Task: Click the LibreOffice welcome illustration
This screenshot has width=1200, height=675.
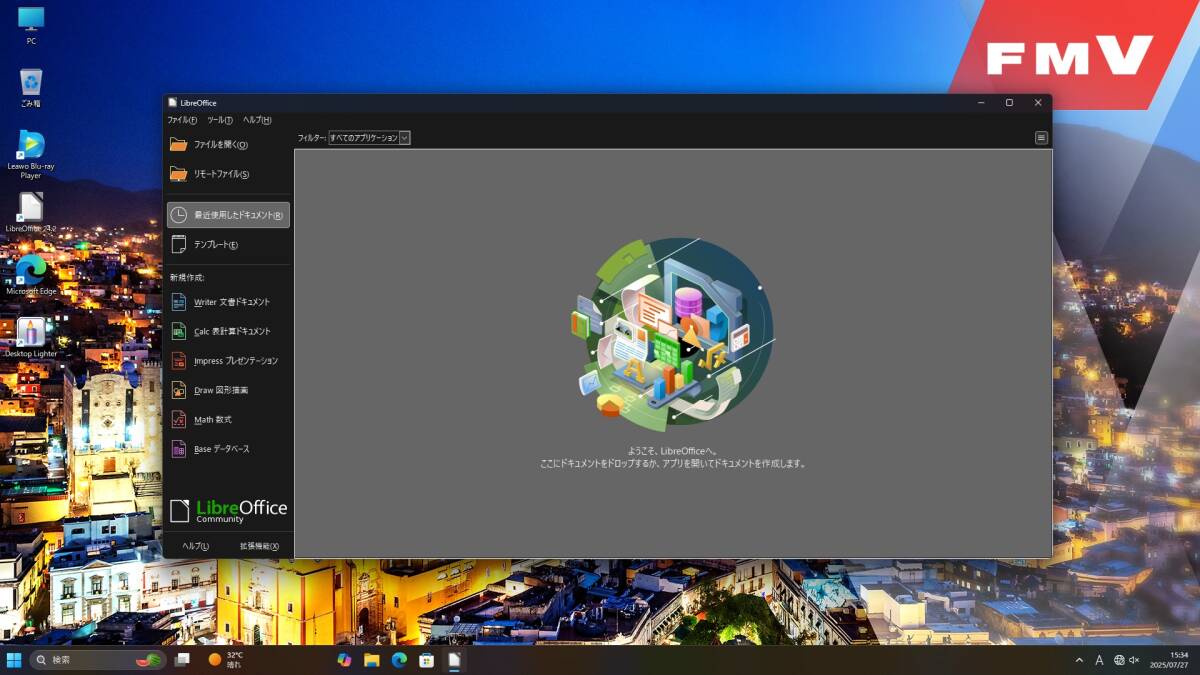Action: (x=672, y=333)
